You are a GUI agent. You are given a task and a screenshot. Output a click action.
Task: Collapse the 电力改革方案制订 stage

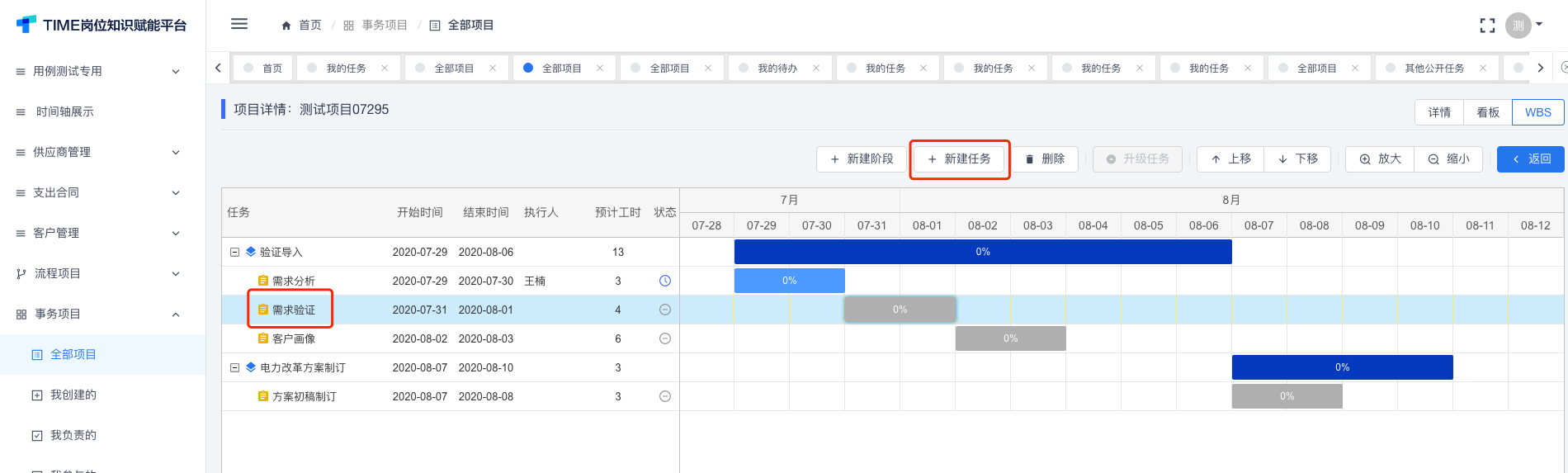click(x=234, y=367)
